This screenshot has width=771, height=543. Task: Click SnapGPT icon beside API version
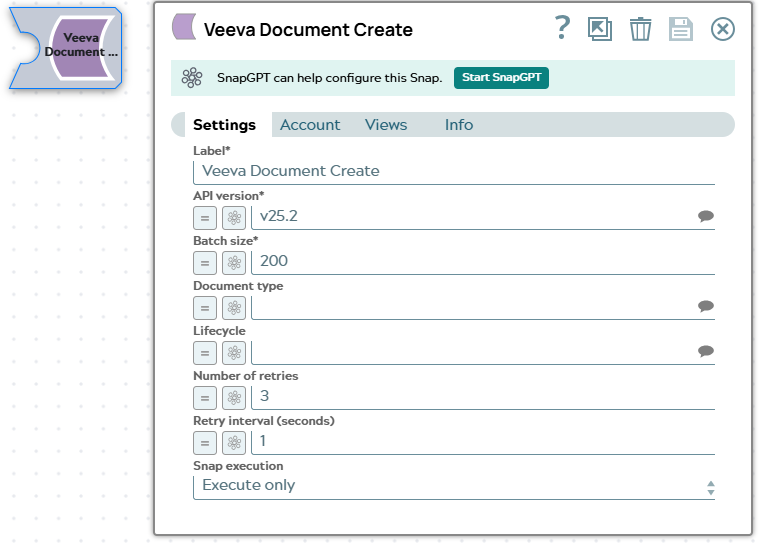pyautogui.click(x=234, y=218)
